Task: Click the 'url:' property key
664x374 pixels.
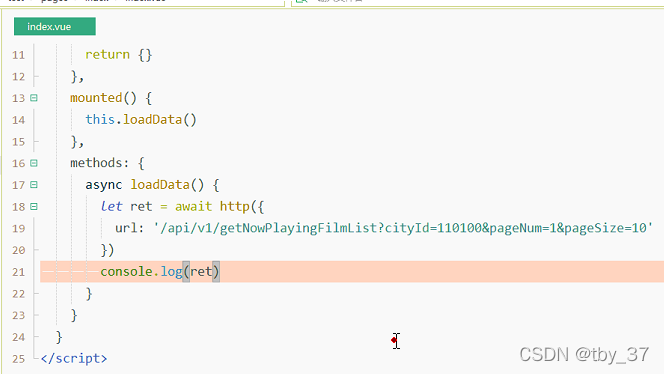Action: pos(130,228)
